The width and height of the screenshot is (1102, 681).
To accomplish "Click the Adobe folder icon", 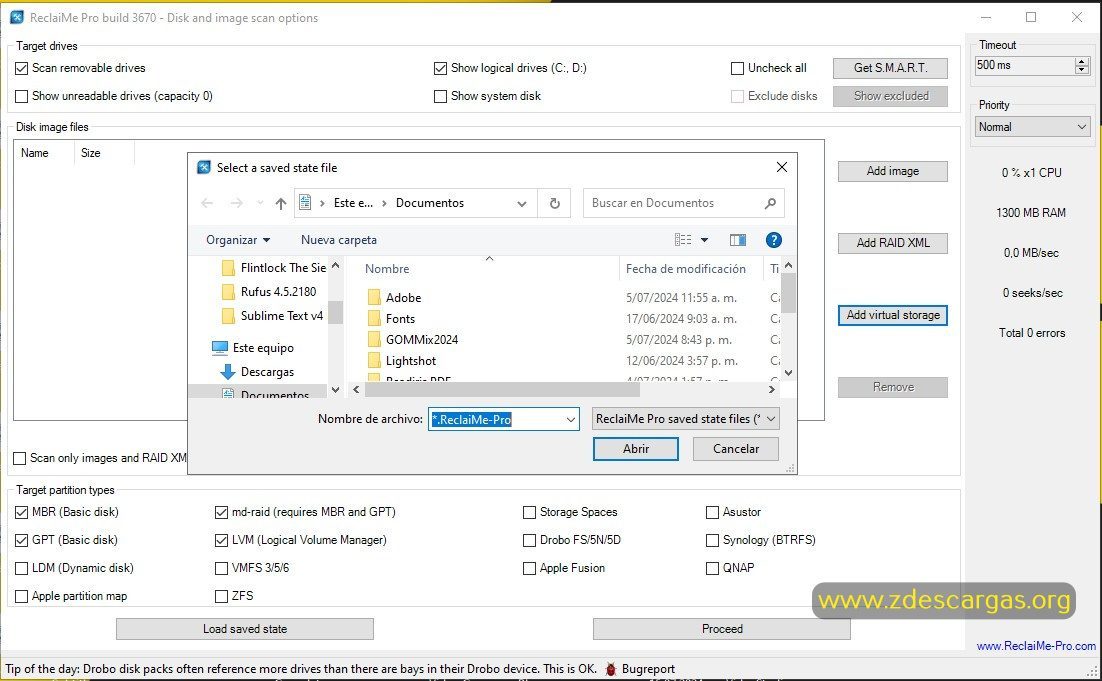I will click(374, 297).
